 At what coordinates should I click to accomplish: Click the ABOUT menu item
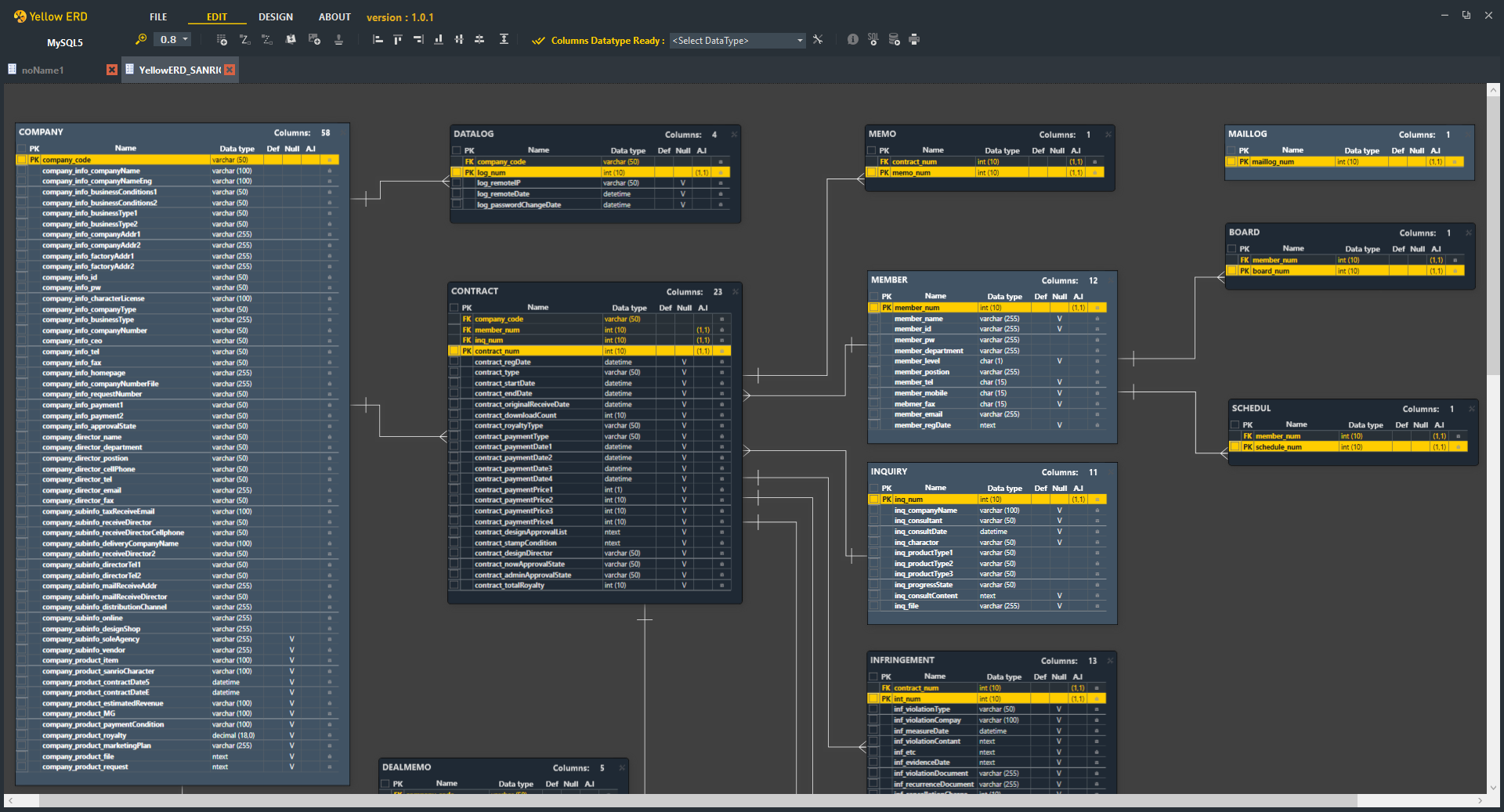(334, 17)
